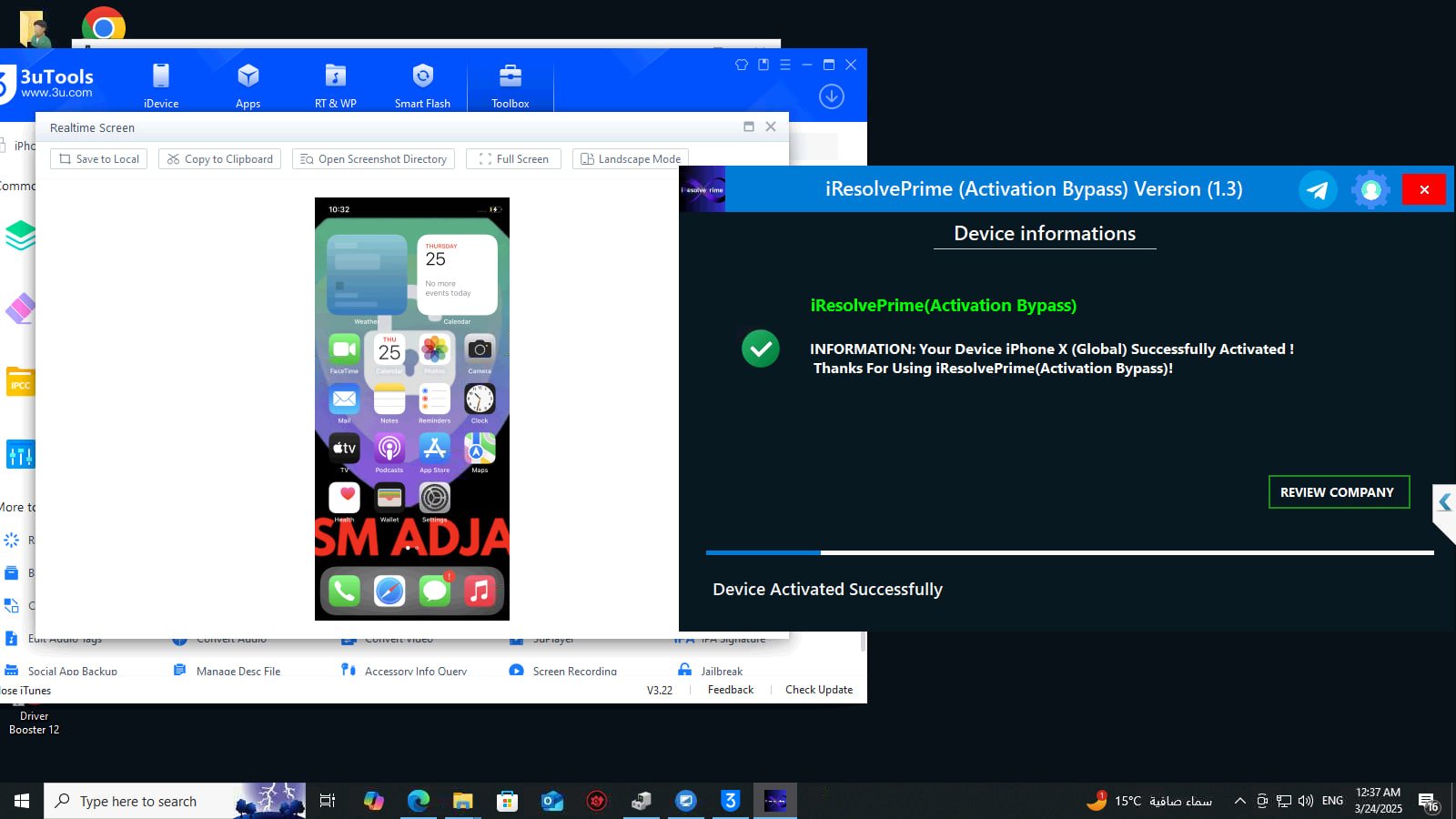
Task: Tap the Photos app on the mirrored iPhone
Action: point(434,349)
